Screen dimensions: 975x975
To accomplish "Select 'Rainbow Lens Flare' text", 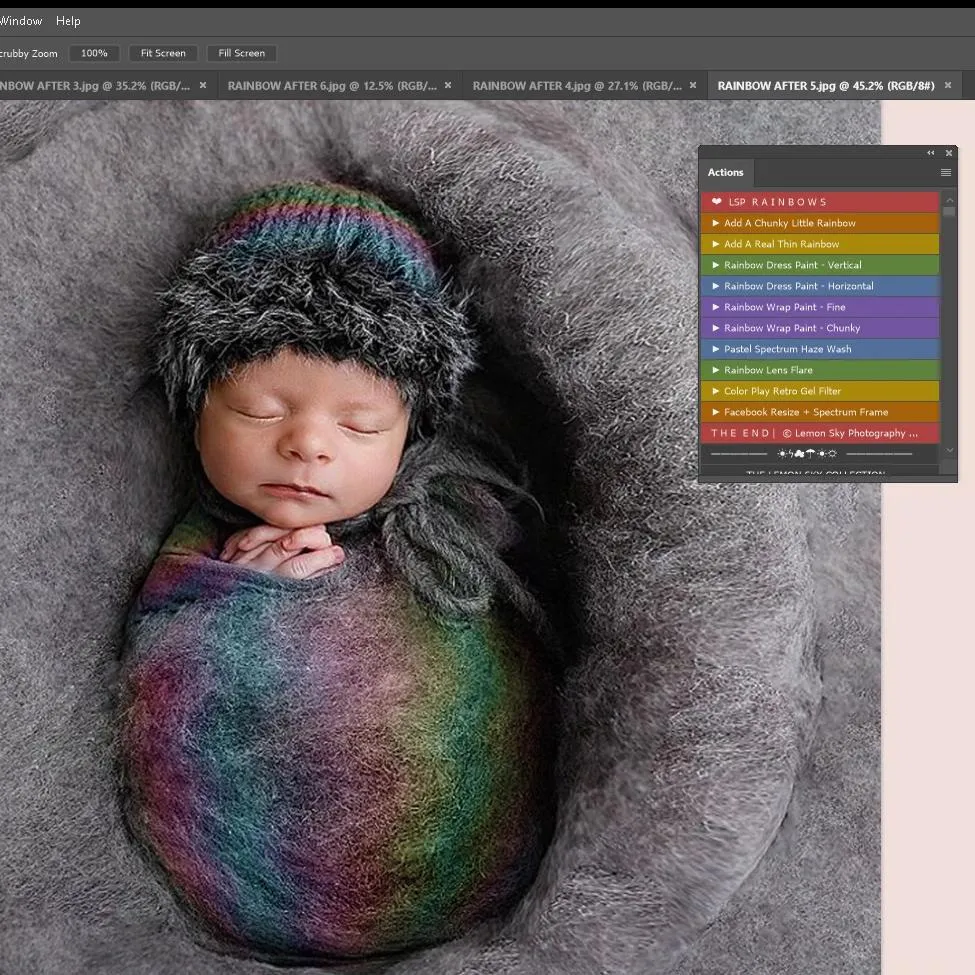I will (x=769, y=370).
